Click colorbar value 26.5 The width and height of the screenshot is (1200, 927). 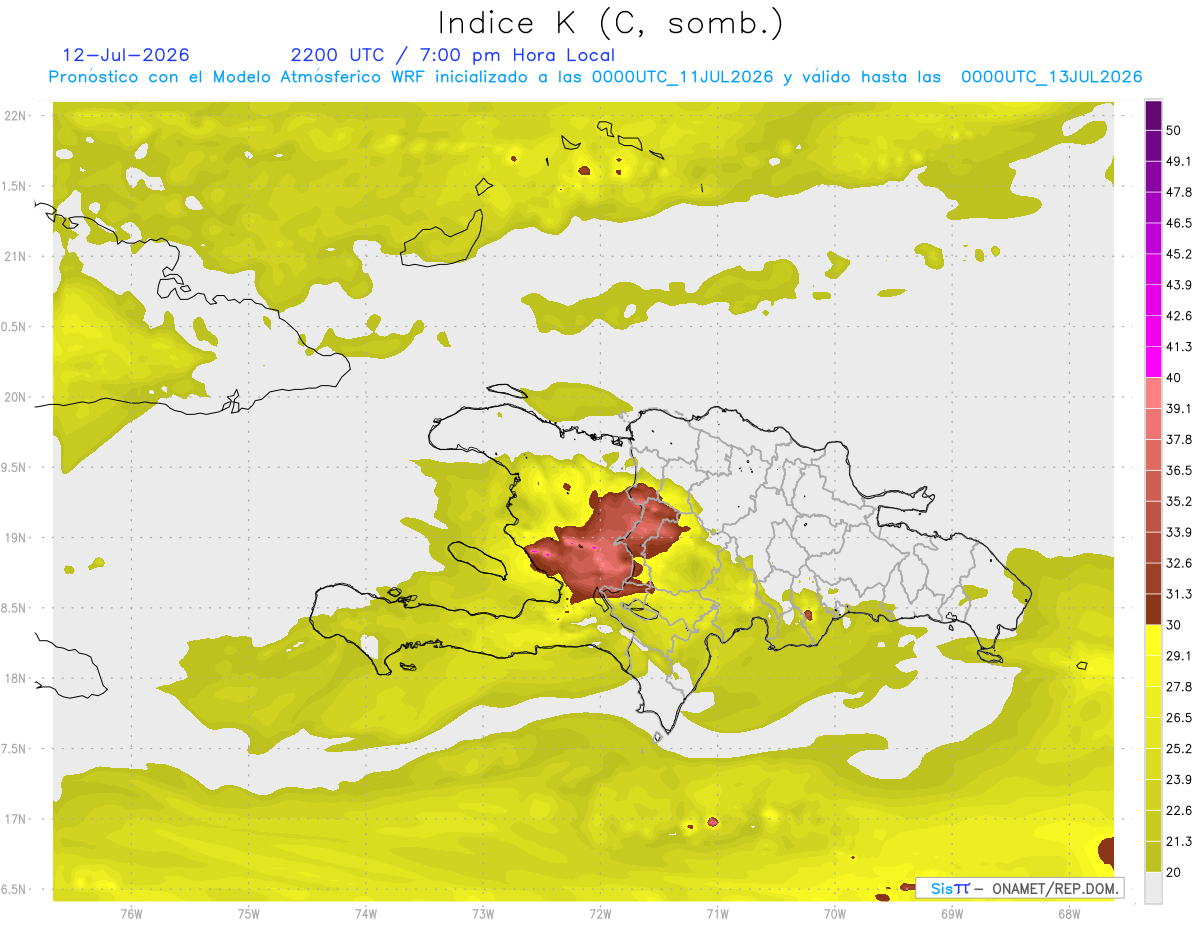[x=1179, y=718]
